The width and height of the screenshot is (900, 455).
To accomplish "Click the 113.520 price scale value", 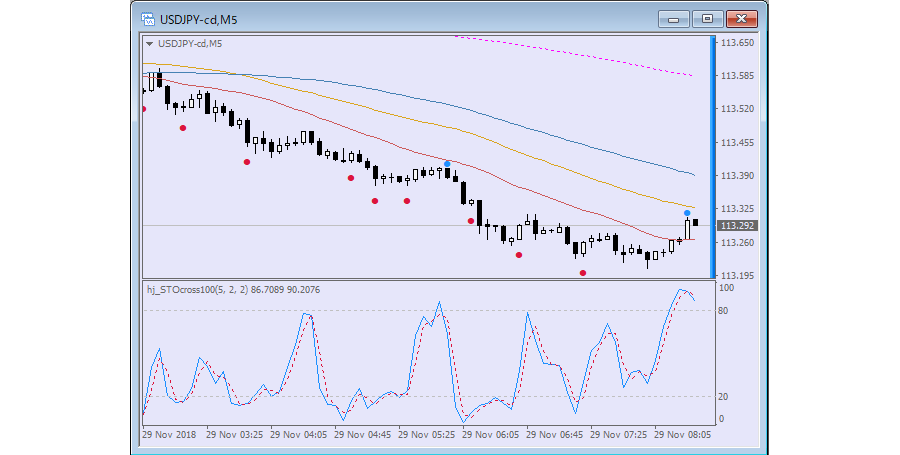I will pos(737,109).
